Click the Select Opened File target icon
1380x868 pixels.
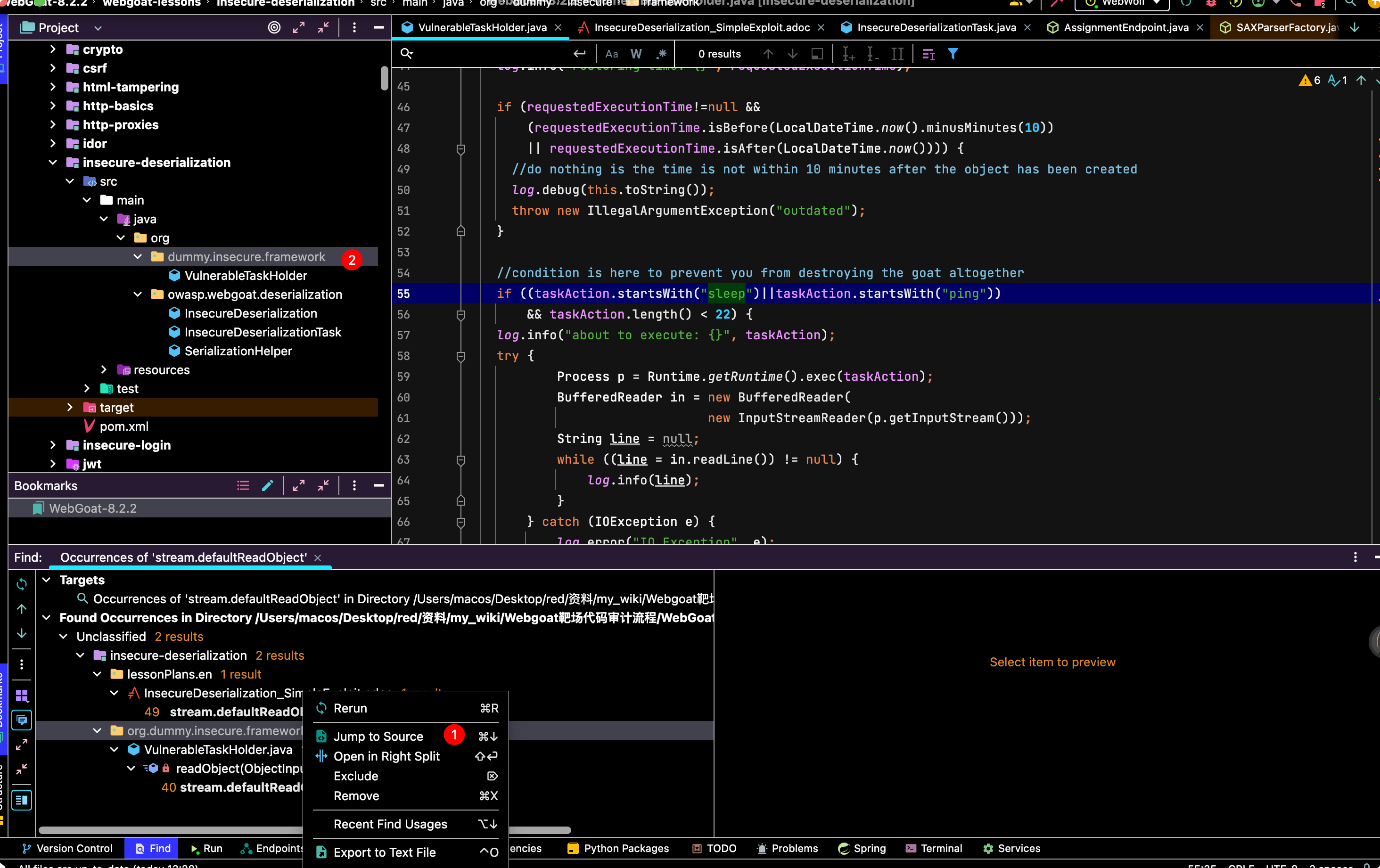point(274,27)
